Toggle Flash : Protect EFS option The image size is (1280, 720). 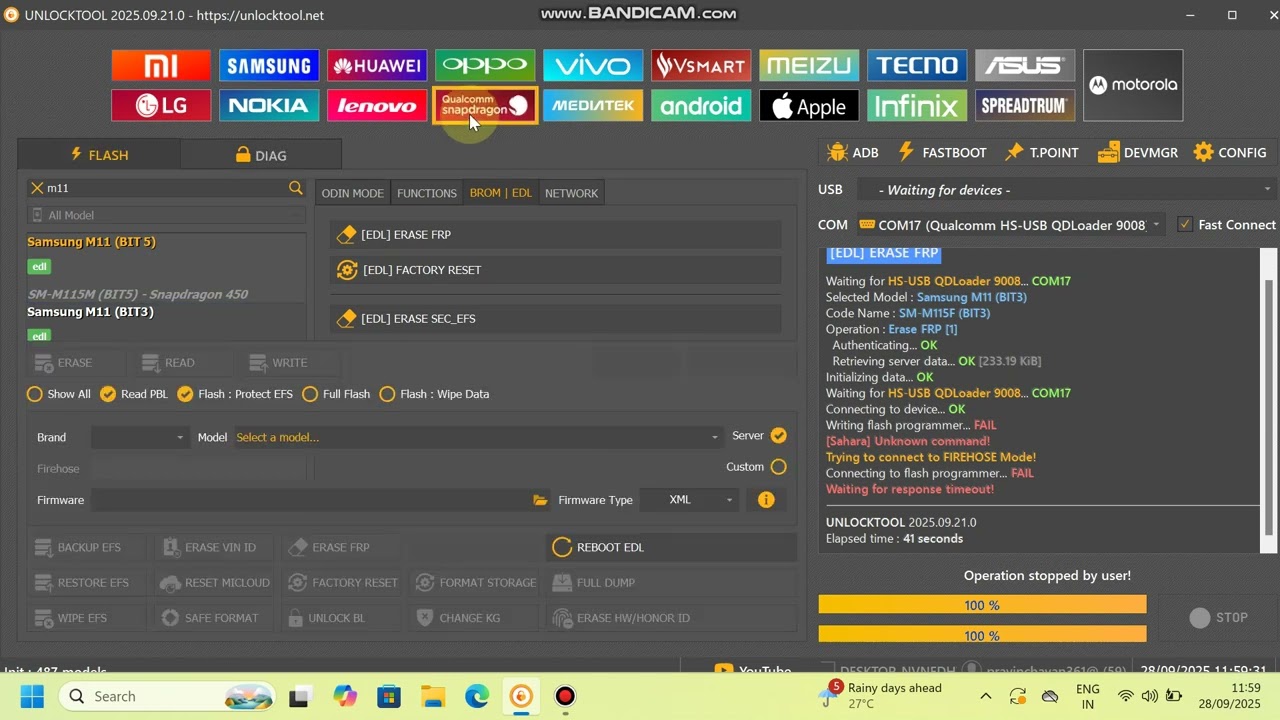[235, 394]
